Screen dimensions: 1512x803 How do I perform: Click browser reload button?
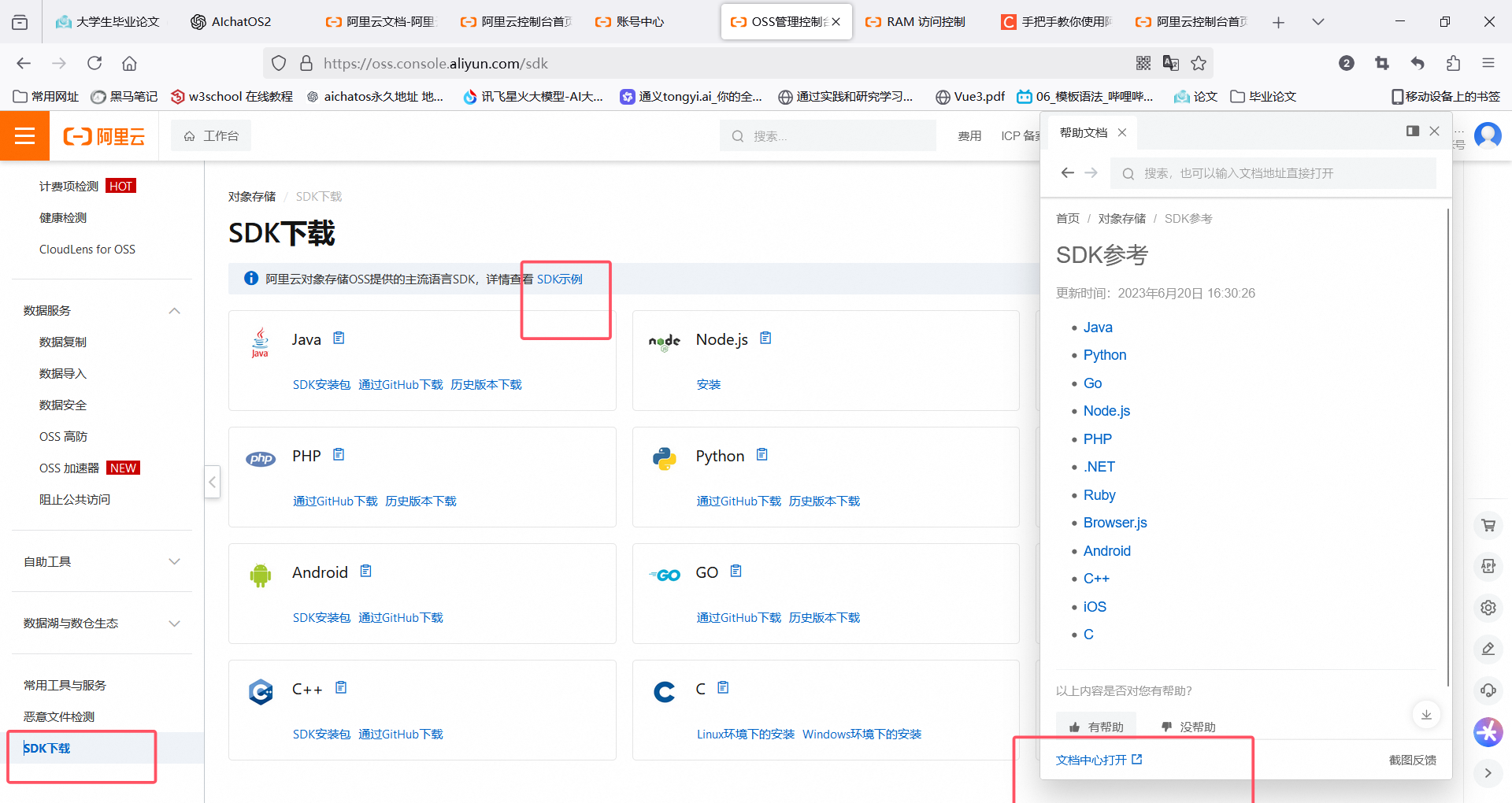pos(94,63)
